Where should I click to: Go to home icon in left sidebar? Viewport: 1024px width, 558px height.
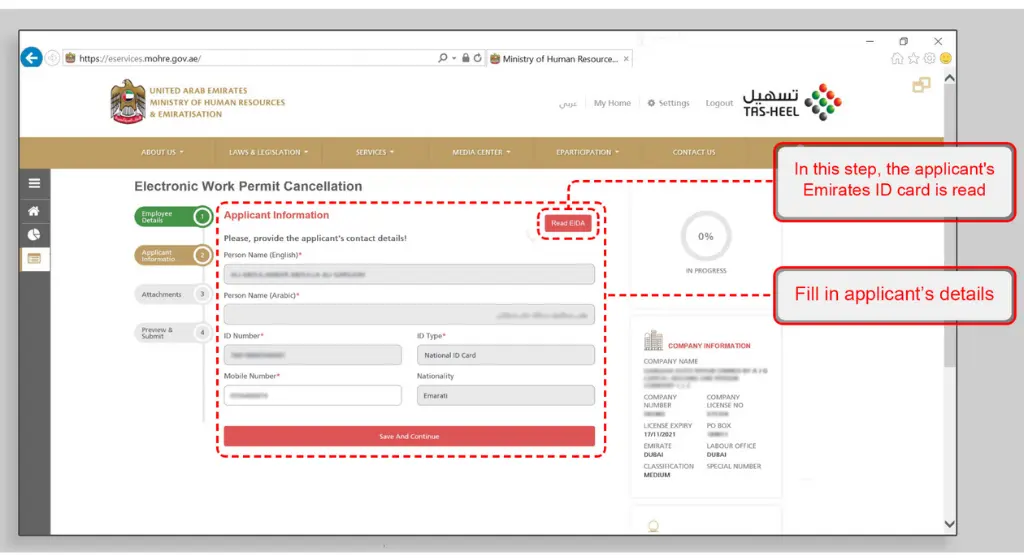(x=34, y=211)
